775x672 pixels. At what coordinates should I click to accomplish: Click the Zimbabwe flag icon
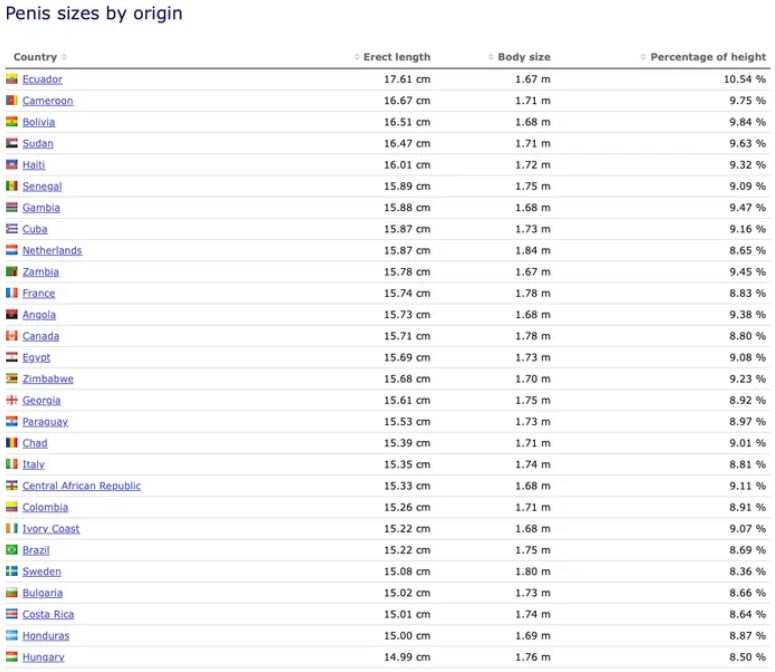(x=12, y=378)
